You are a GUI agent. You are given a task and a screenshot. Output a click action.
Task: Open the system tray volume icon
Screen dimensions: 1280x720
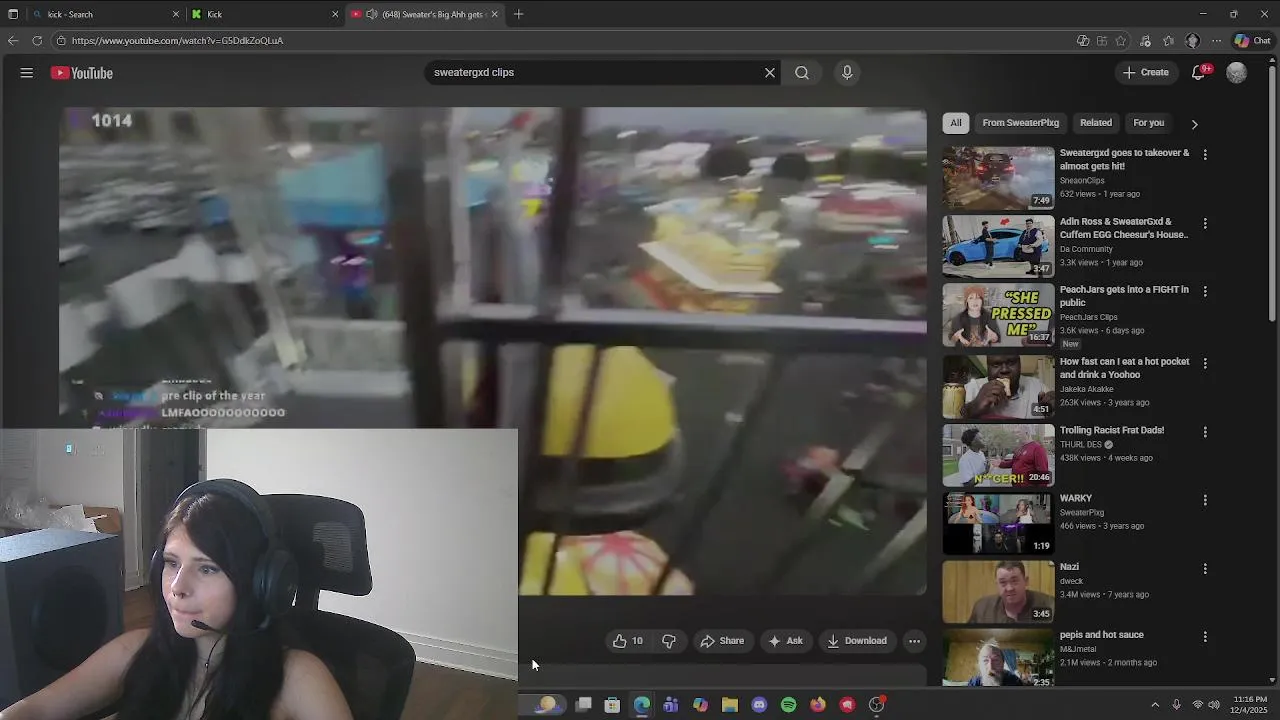1214,705
